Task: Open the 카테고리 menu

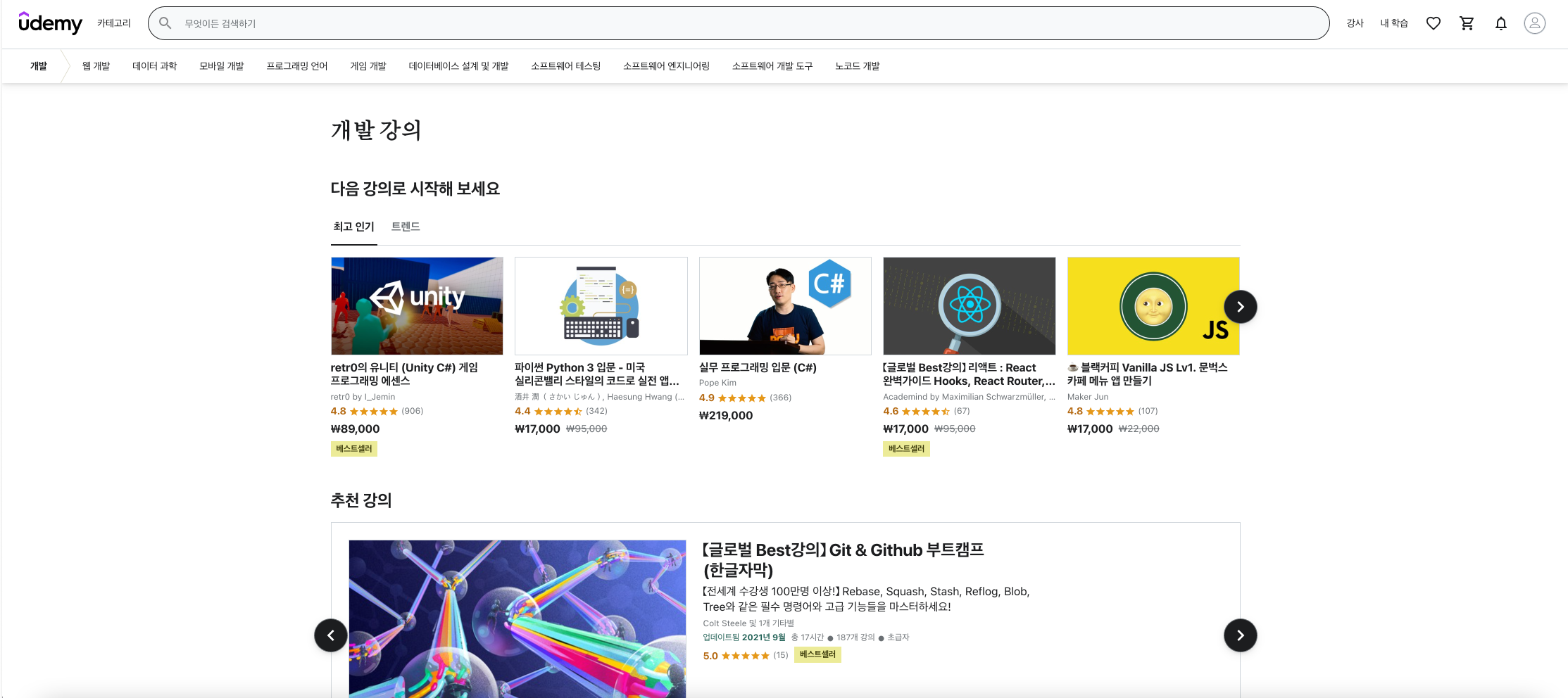Action: (x=114, y=23)
